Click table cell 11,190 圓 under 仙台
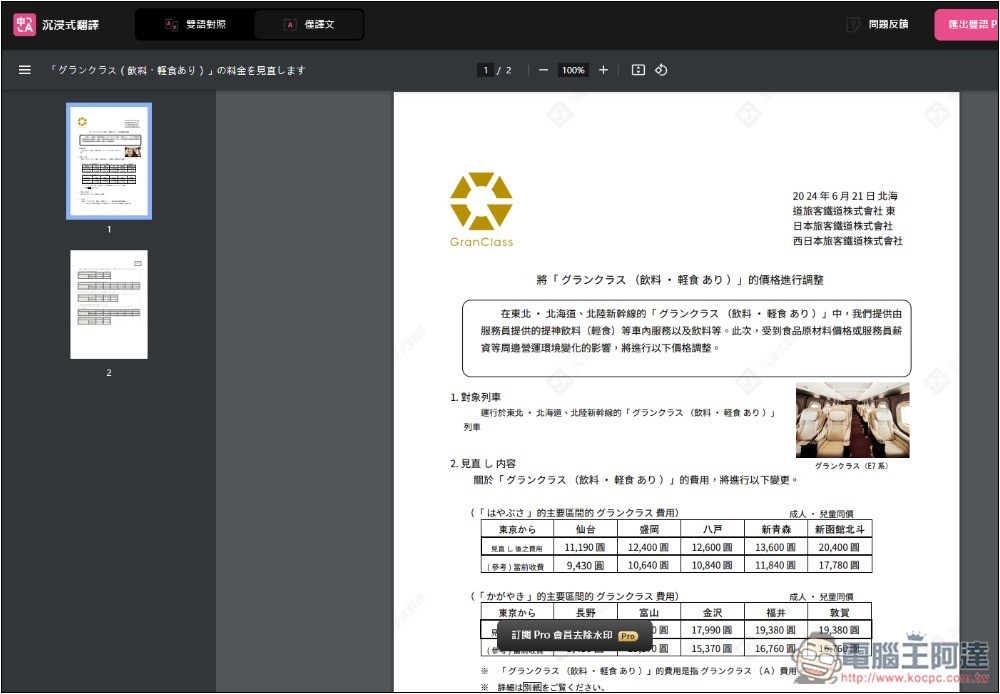The width and height of the screenshot is (1000, 694). tap(585, 547)
